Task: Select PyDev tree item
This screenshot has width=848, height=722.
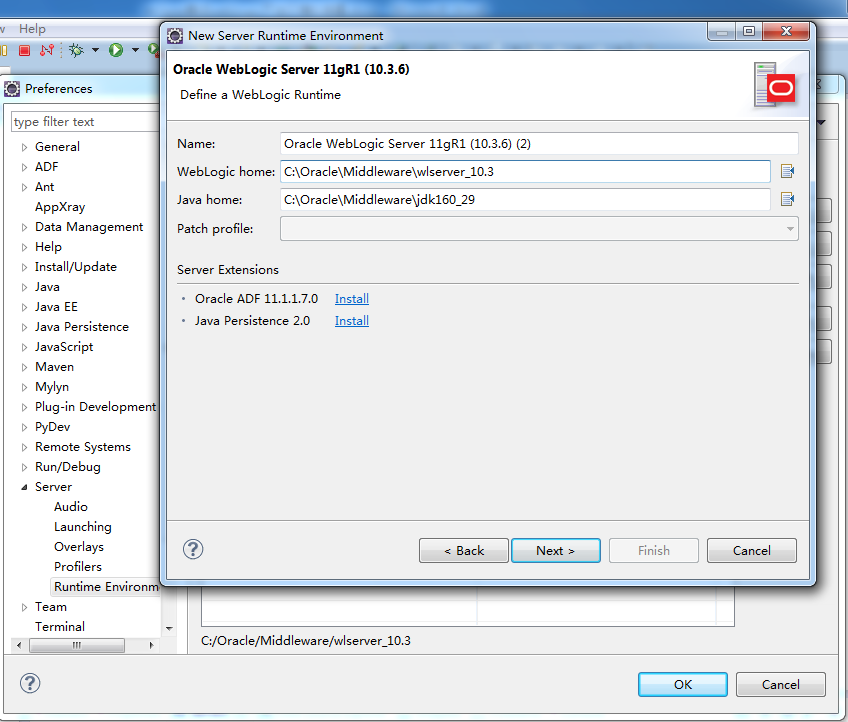Action: tap(52, 427)
